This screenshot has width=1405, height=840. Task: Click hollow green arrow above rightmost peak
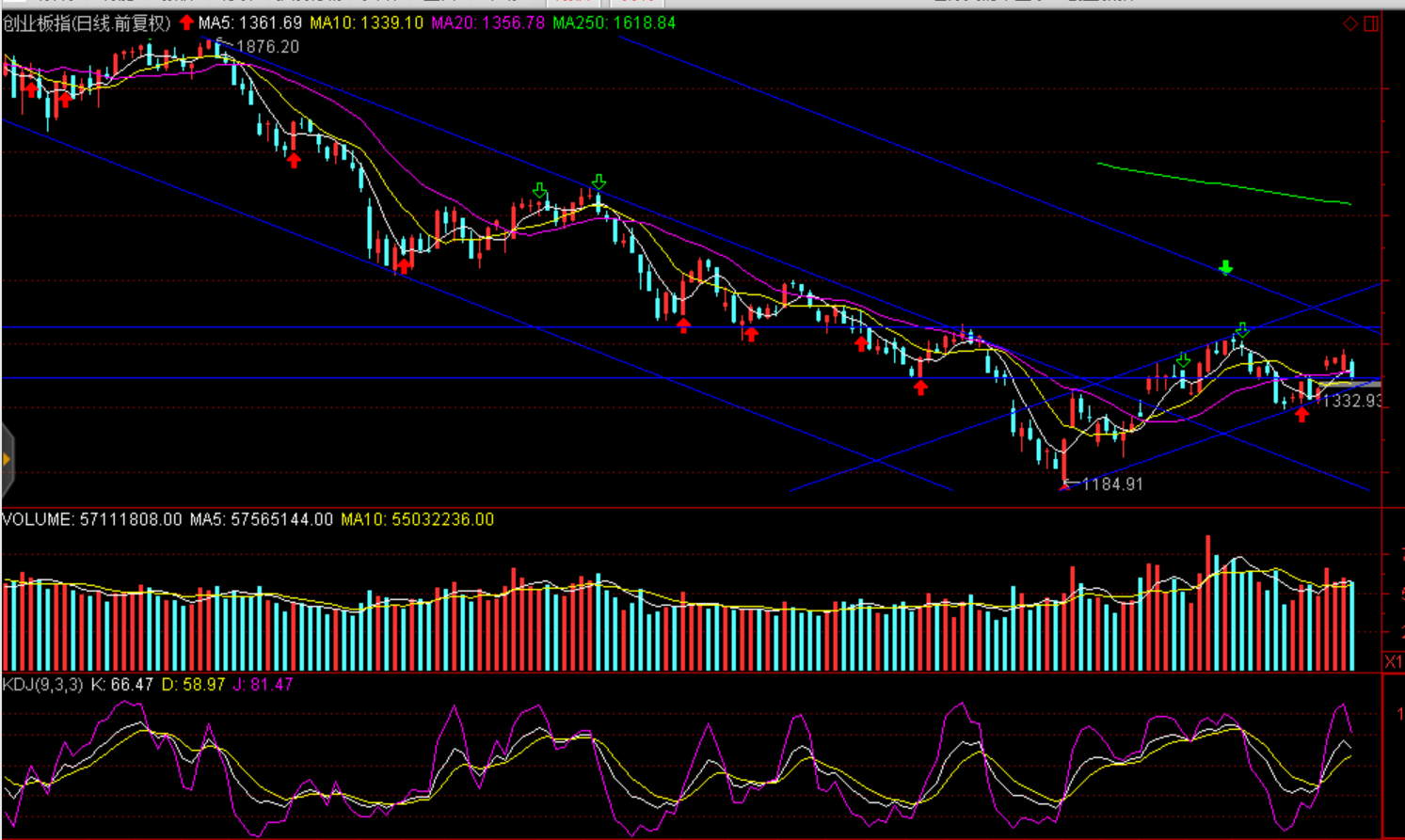[x=1242, y=330]
